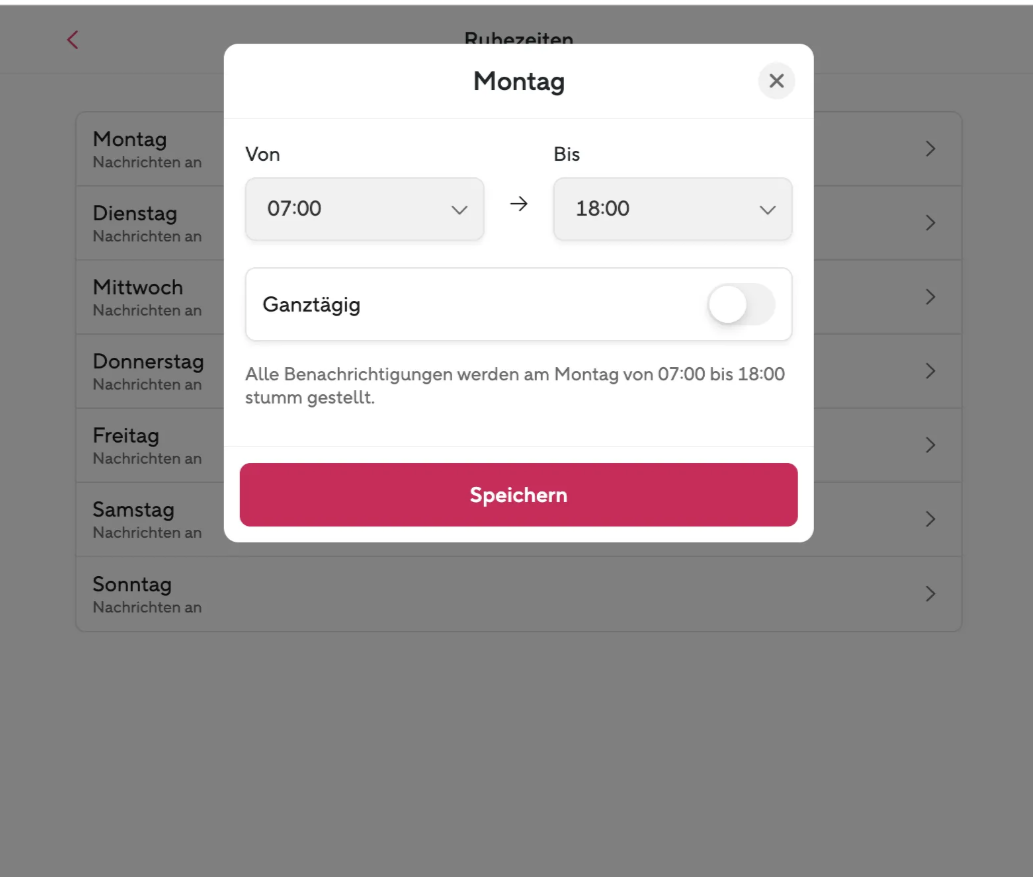Click the chevron on the Samstag row
Viewport: 1033px width, 877px height.
[x=930, y=519]
